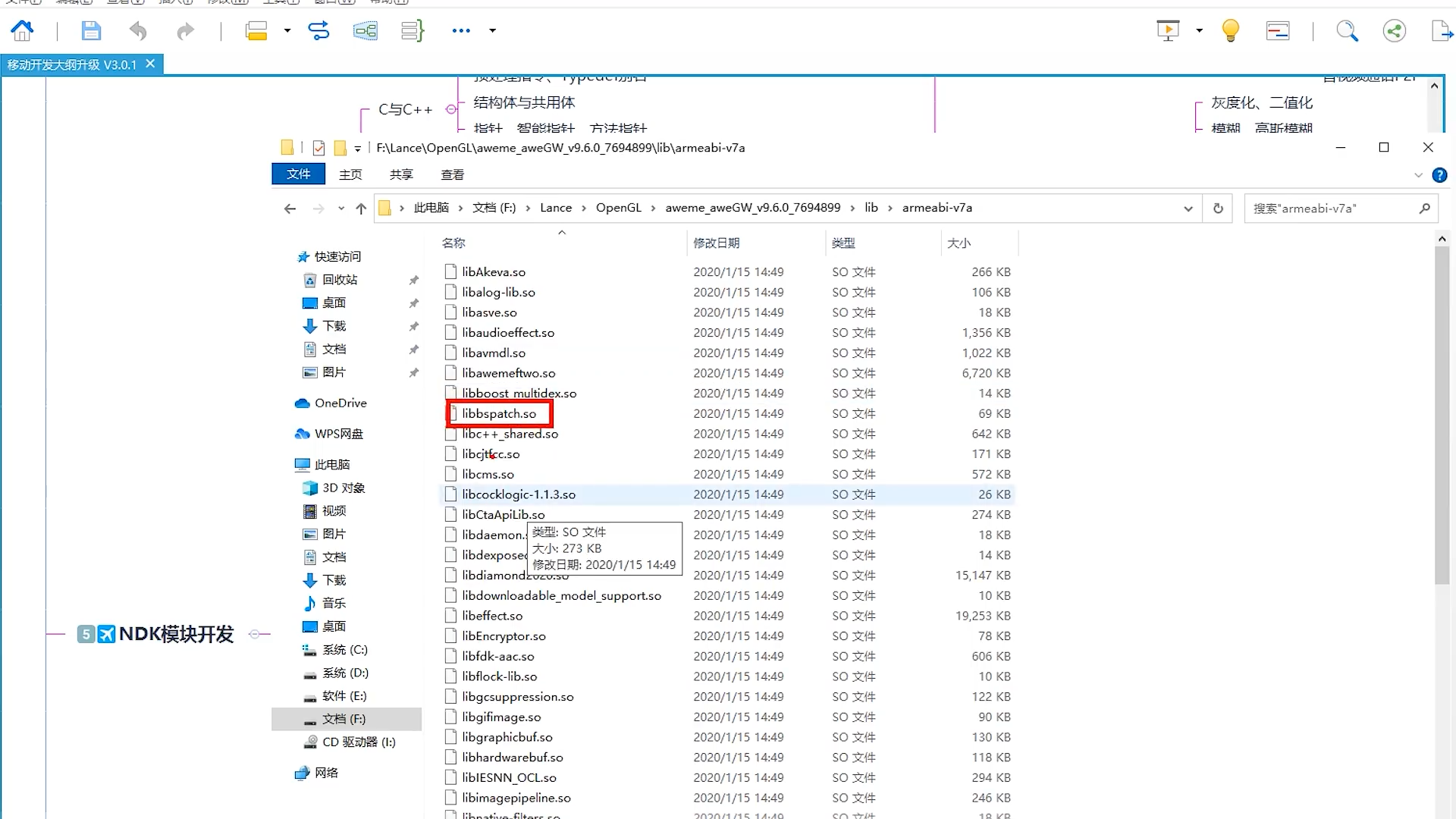Open the Share icon in toolbar

click(1394, 30)
